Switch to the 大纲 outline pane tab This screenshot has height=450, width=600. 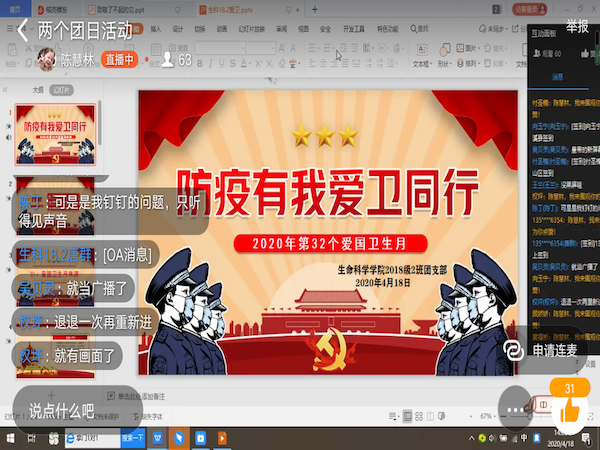click(x=38, y=90)
